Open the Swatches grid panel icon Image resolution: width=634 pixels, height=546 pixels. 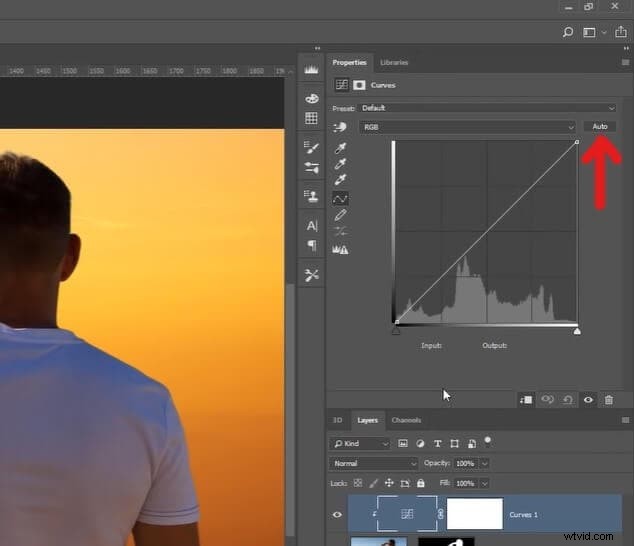[x=311, y=118]
